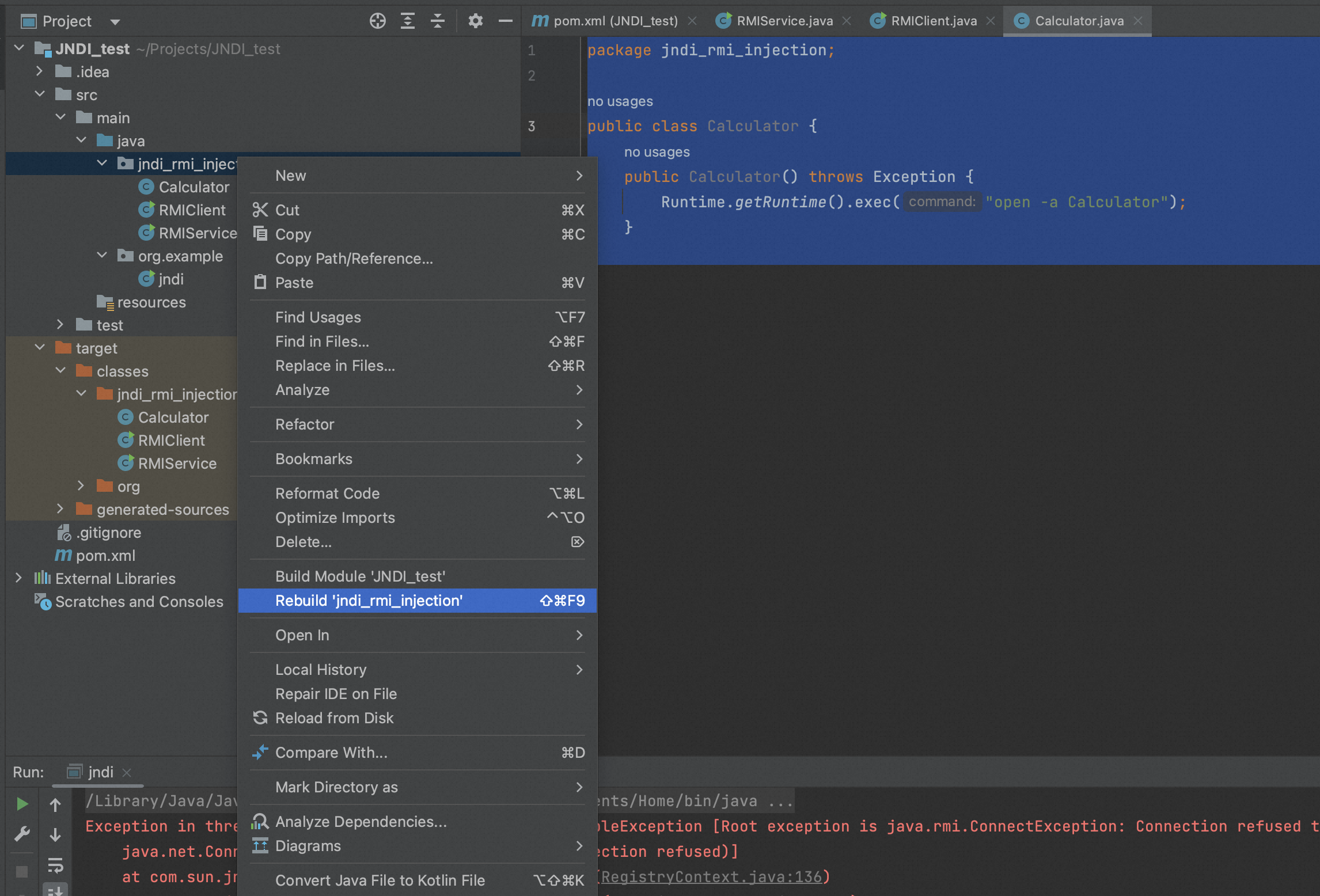Collapse the src folder

(x=39, y=94)
